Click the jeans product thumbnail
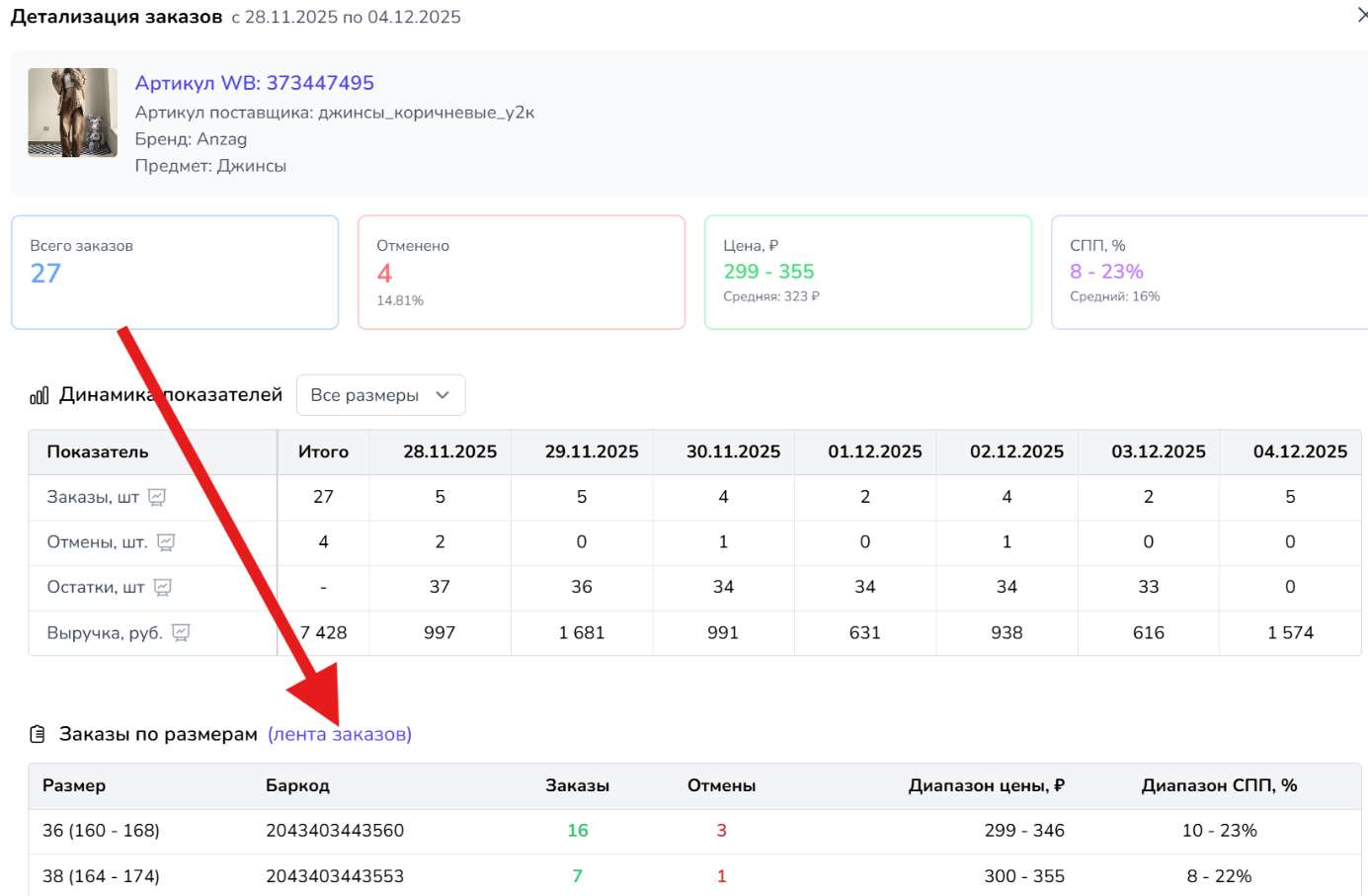The image size is (1368, 896). point(72,113)
